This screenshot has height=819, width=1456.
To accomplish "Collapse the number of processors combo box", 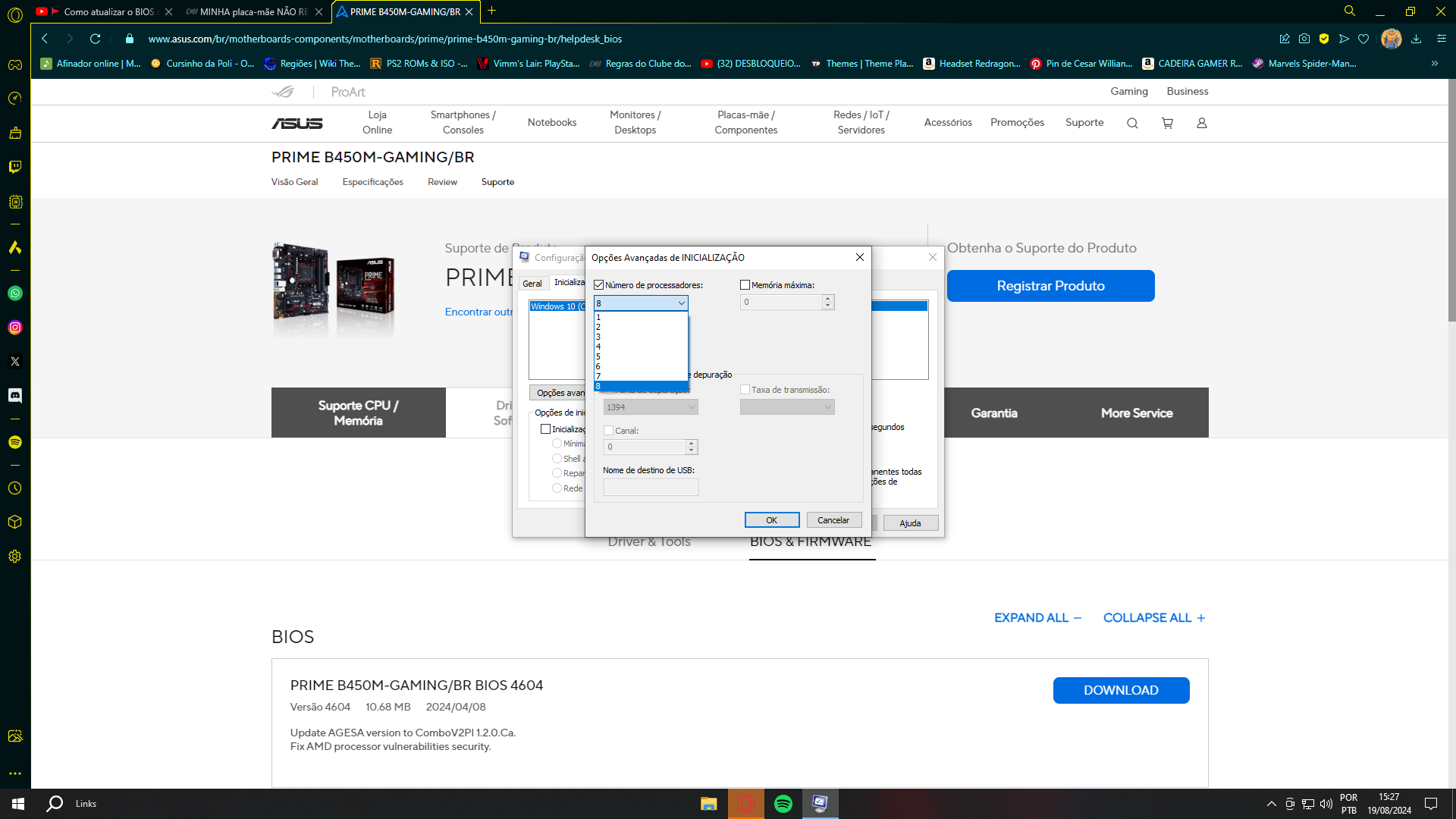I will point(681,303).
